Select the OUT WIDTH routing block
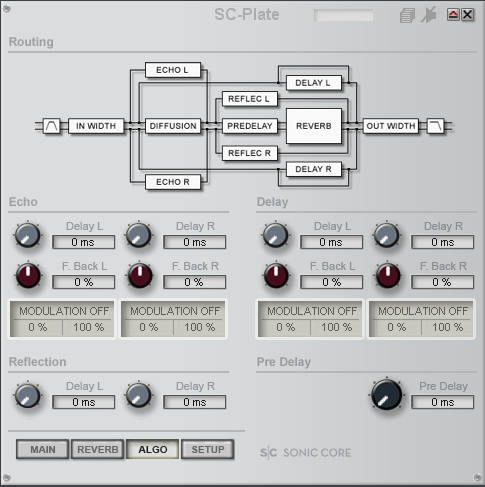This screenshot has height=487, width=485. point(391,126)
